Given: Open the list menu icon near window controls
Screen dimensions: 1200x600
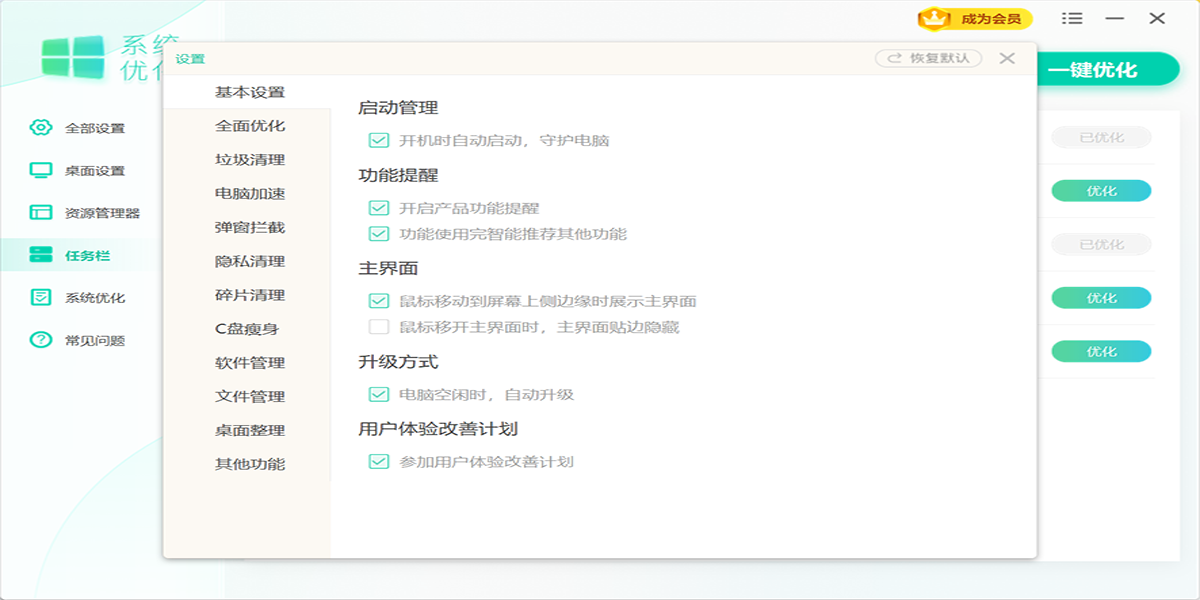Looking at the screenshot, I should tap(1073, 18).
